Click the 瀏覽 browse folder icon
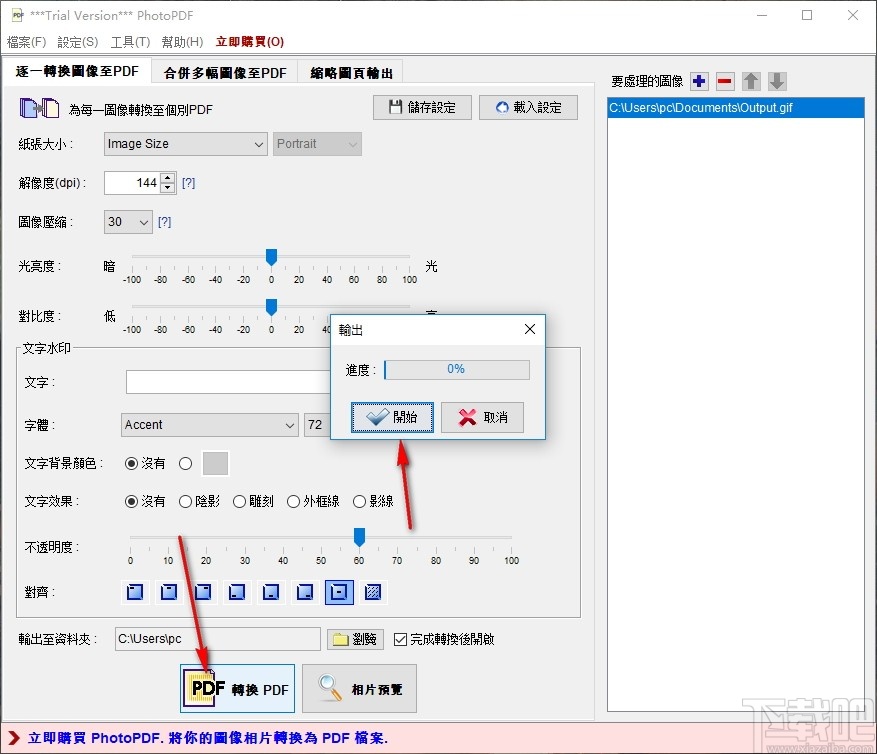Viewport: 877px width, 754px height. coord(355,639)
